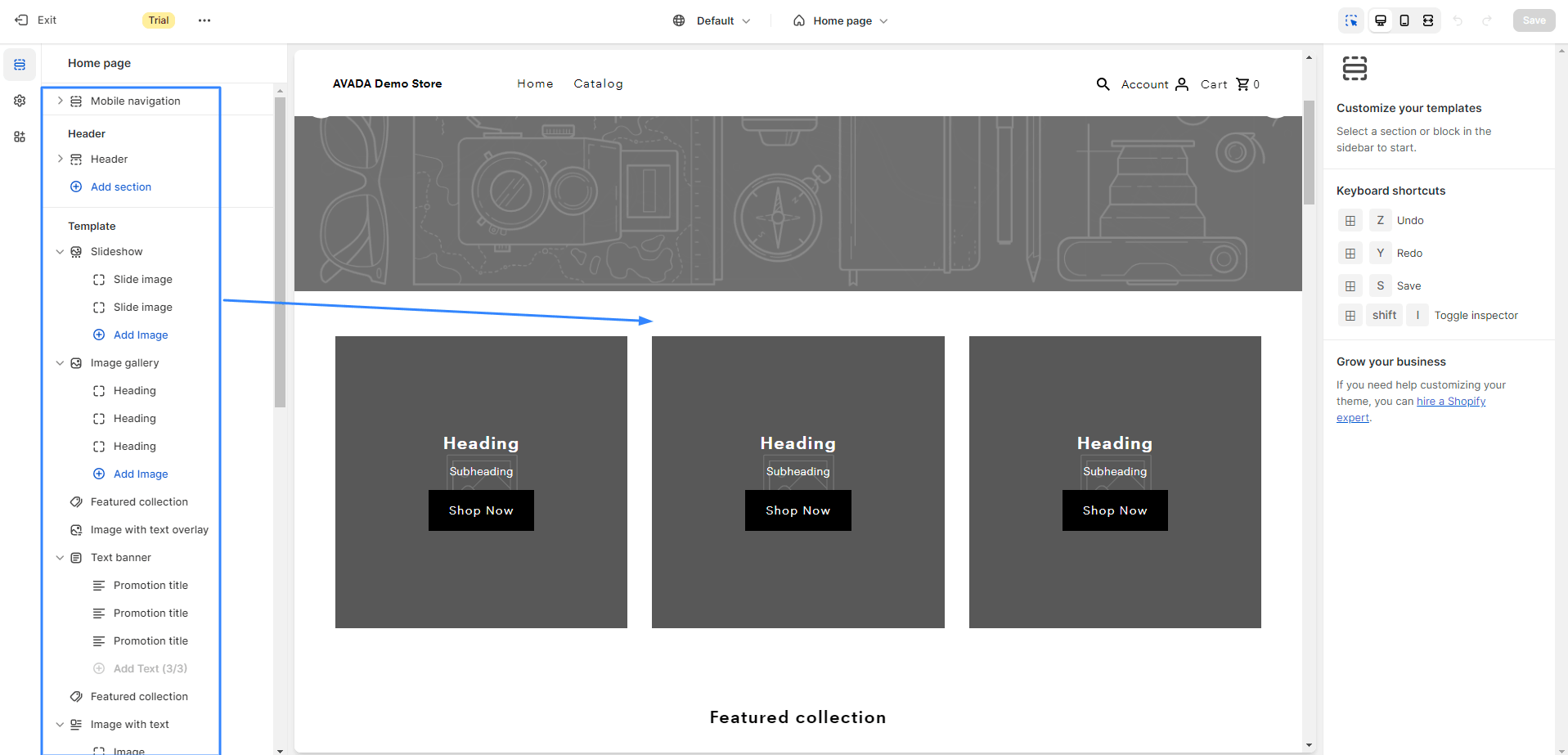The width and height of the screenshot is (1568, 755).
Task: Click the Text banner section icon
Action: [x=76, y=558]
